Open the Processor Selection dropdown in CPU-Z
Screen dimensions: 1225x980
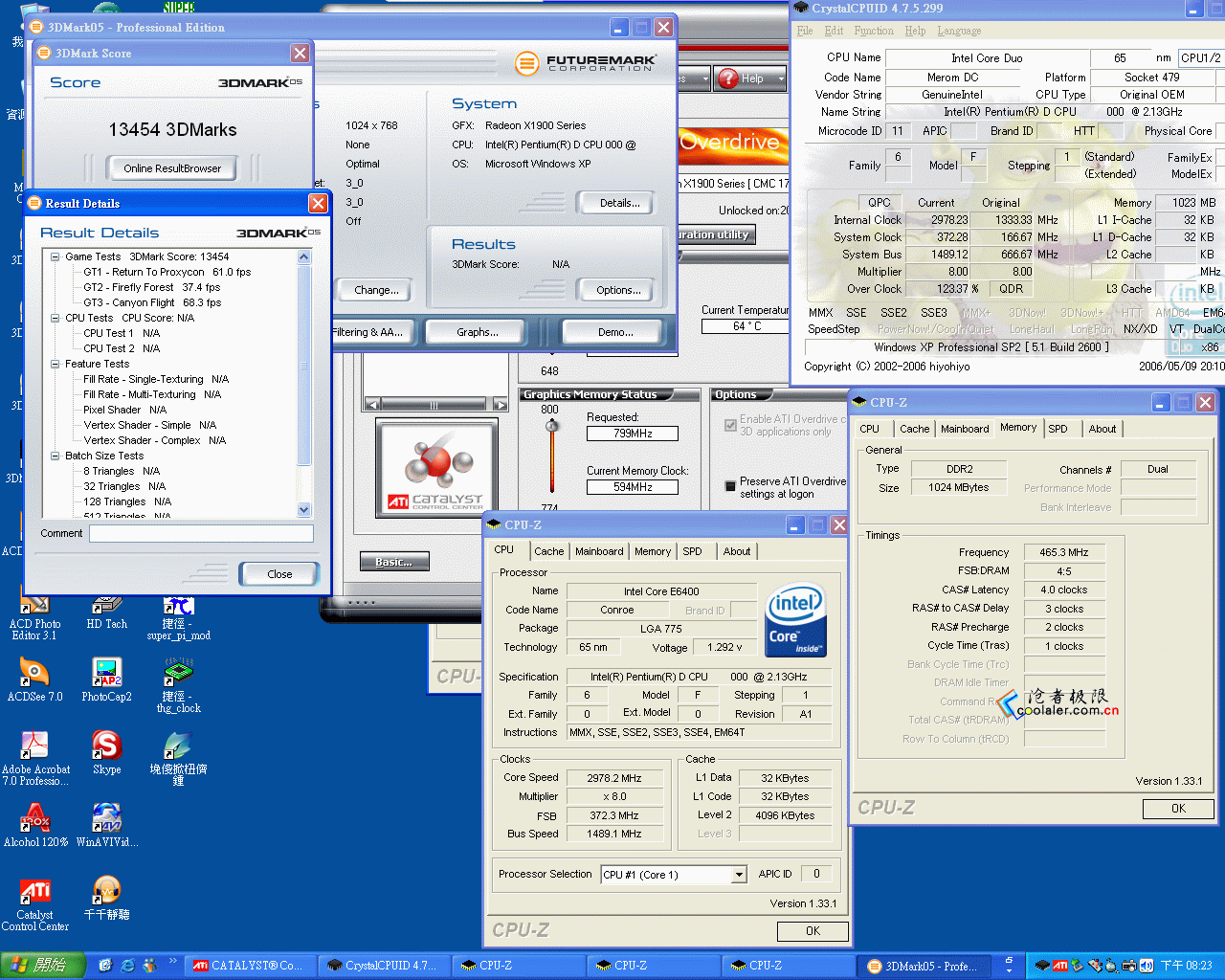pos(738,875)
